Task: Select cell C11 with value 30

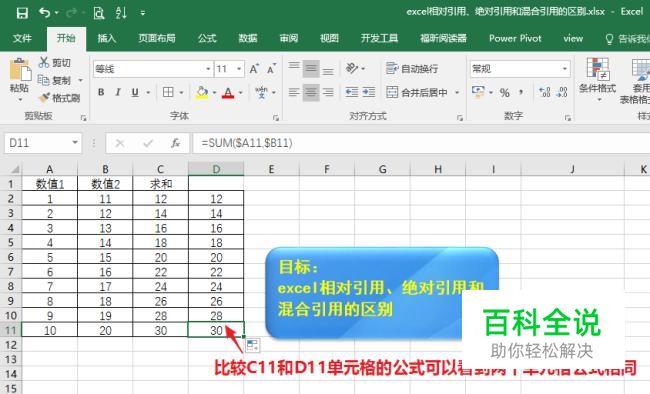Action: point(160,330)
